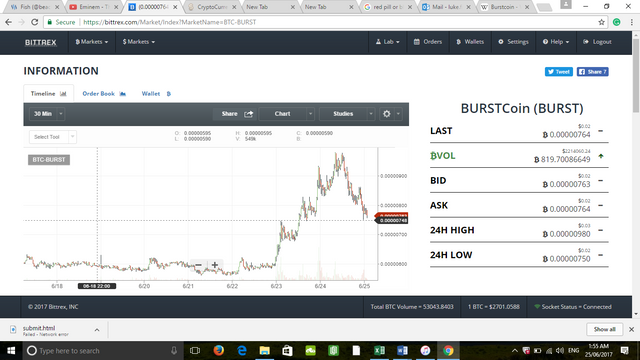This screenshot has height=360, width=640.
Task: Click the page vertical scrollbar
Action: click(x=636, y=76)
